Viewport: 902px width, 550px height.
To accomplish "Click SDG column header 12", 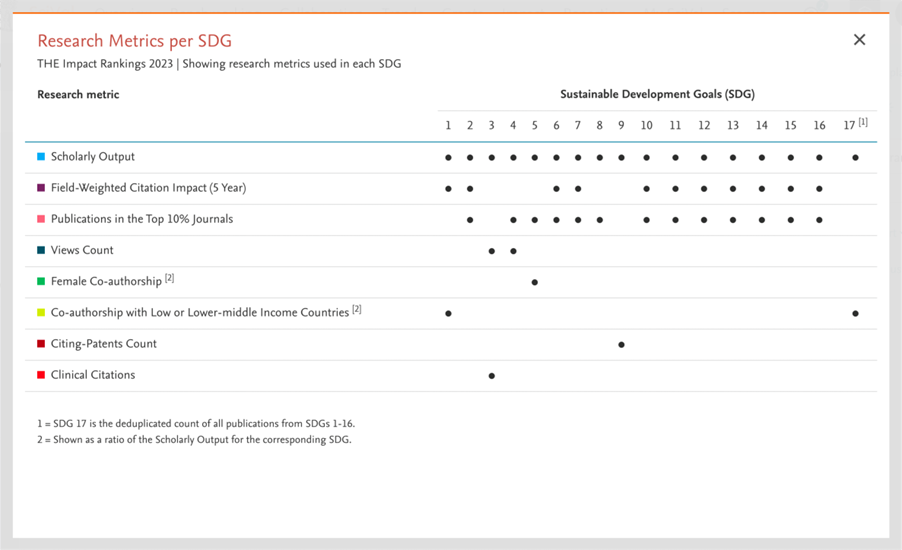I will [704, 125].
